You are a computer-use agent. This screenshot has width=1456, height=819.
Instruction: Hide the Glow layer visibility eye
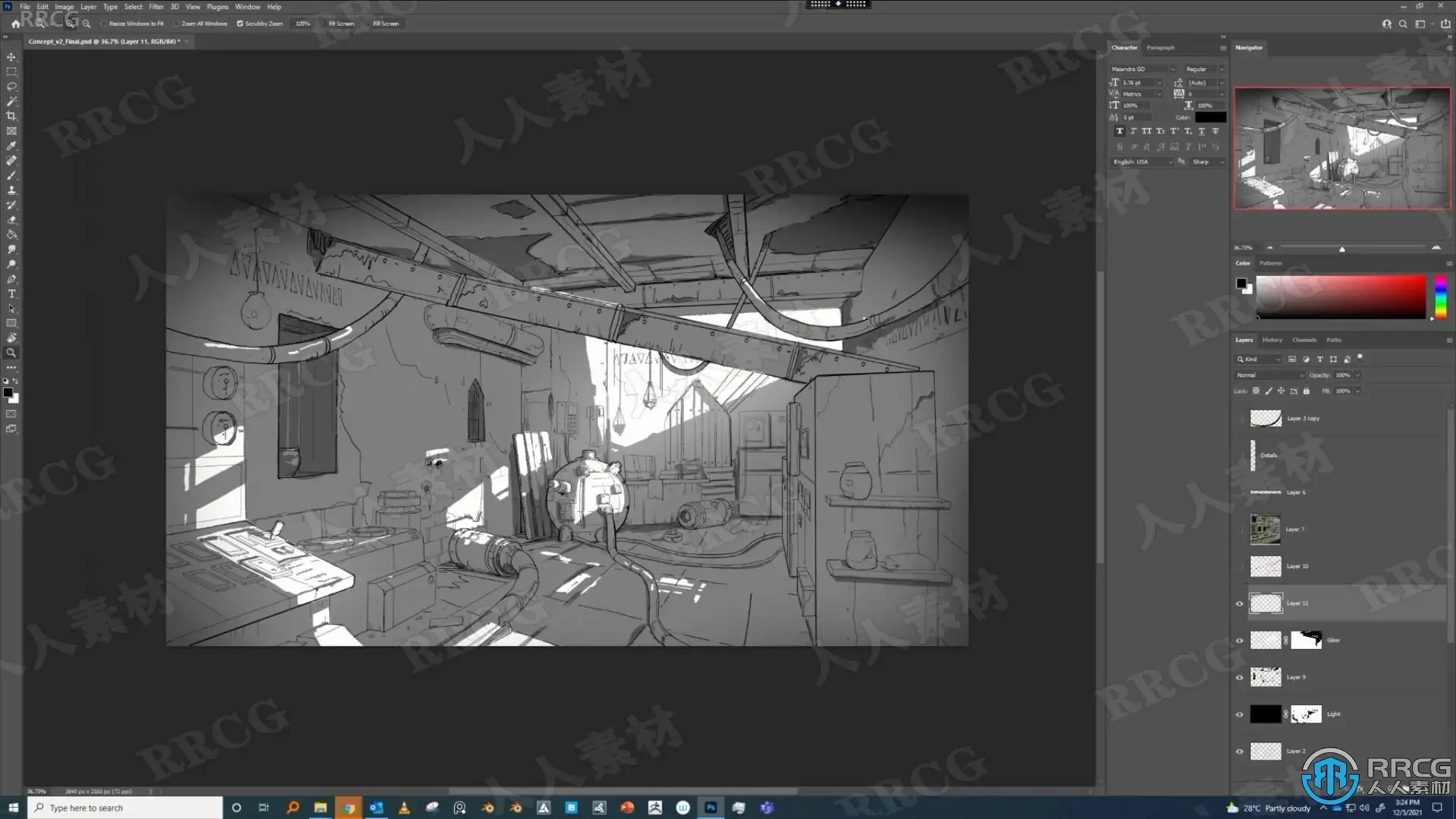(1240, 641)
